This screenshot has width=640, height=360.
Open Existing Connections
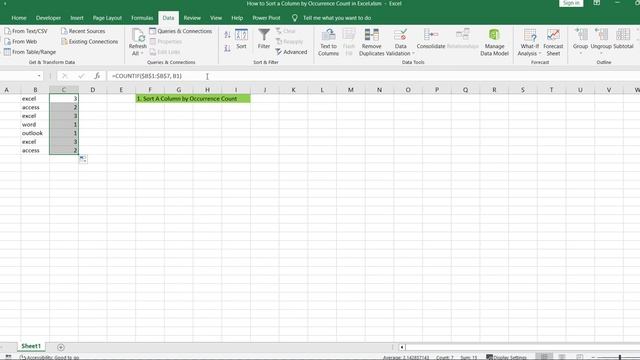pyautogui.click(x=89, y=42)
